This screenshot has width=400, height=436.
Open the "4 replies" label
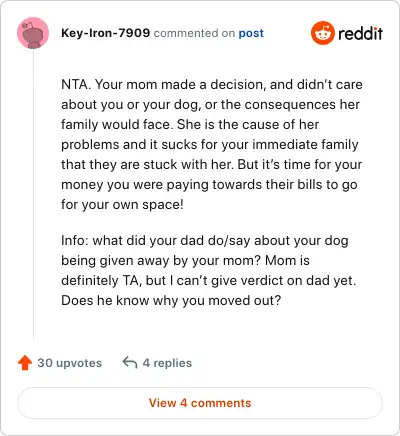(167, 363)
